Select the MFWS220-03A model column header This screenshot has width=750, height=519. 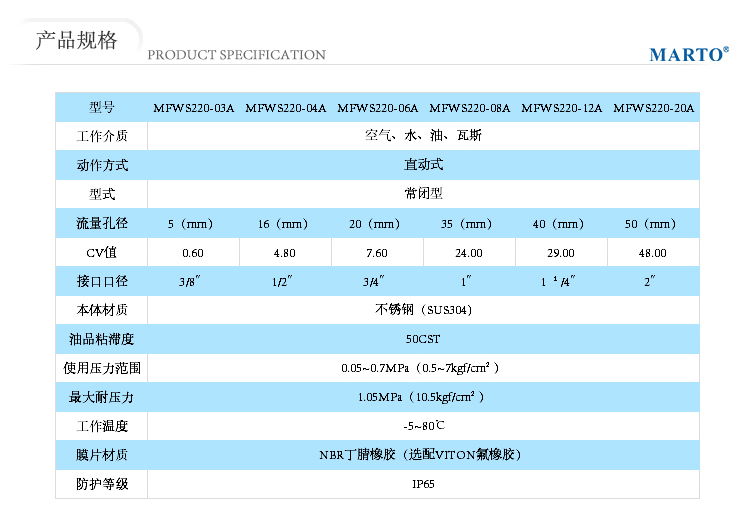pos(193,108)
